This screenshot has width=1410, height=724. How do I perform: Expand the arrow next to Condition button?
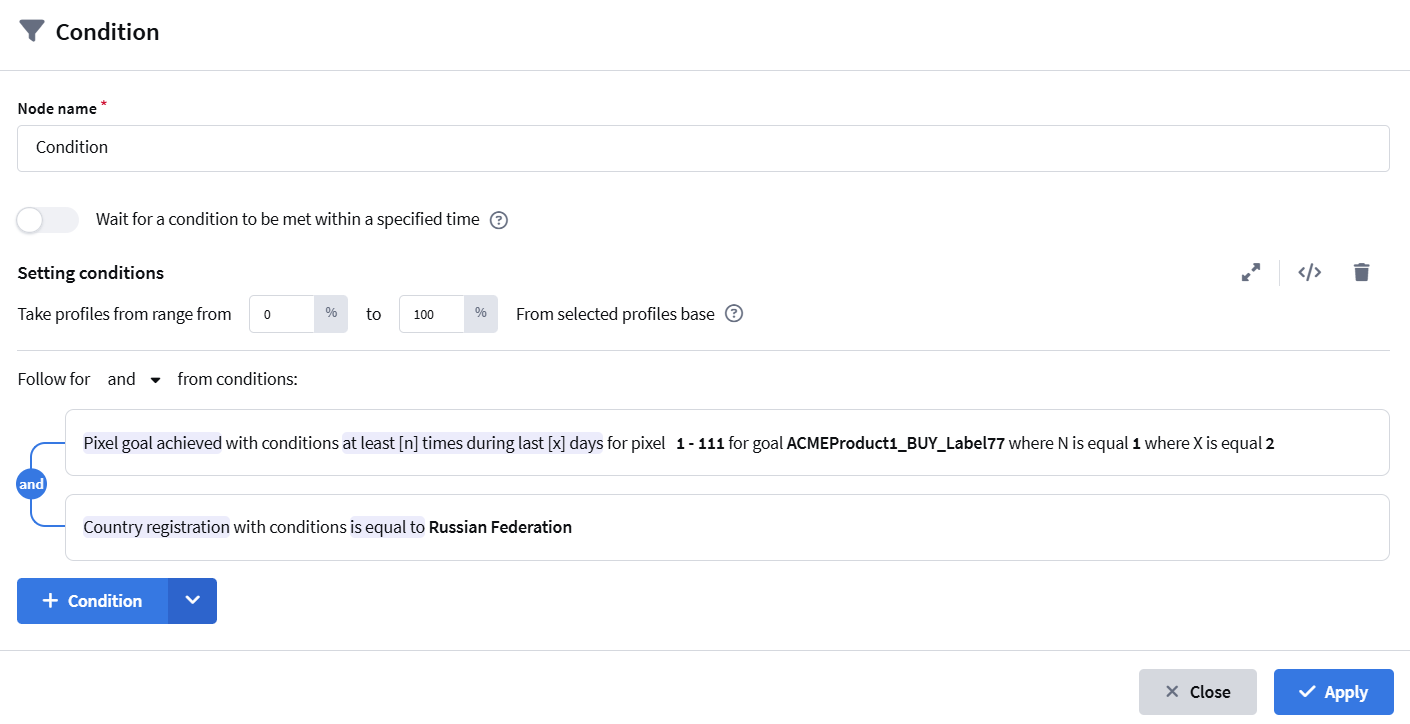(x=193, y=601)
